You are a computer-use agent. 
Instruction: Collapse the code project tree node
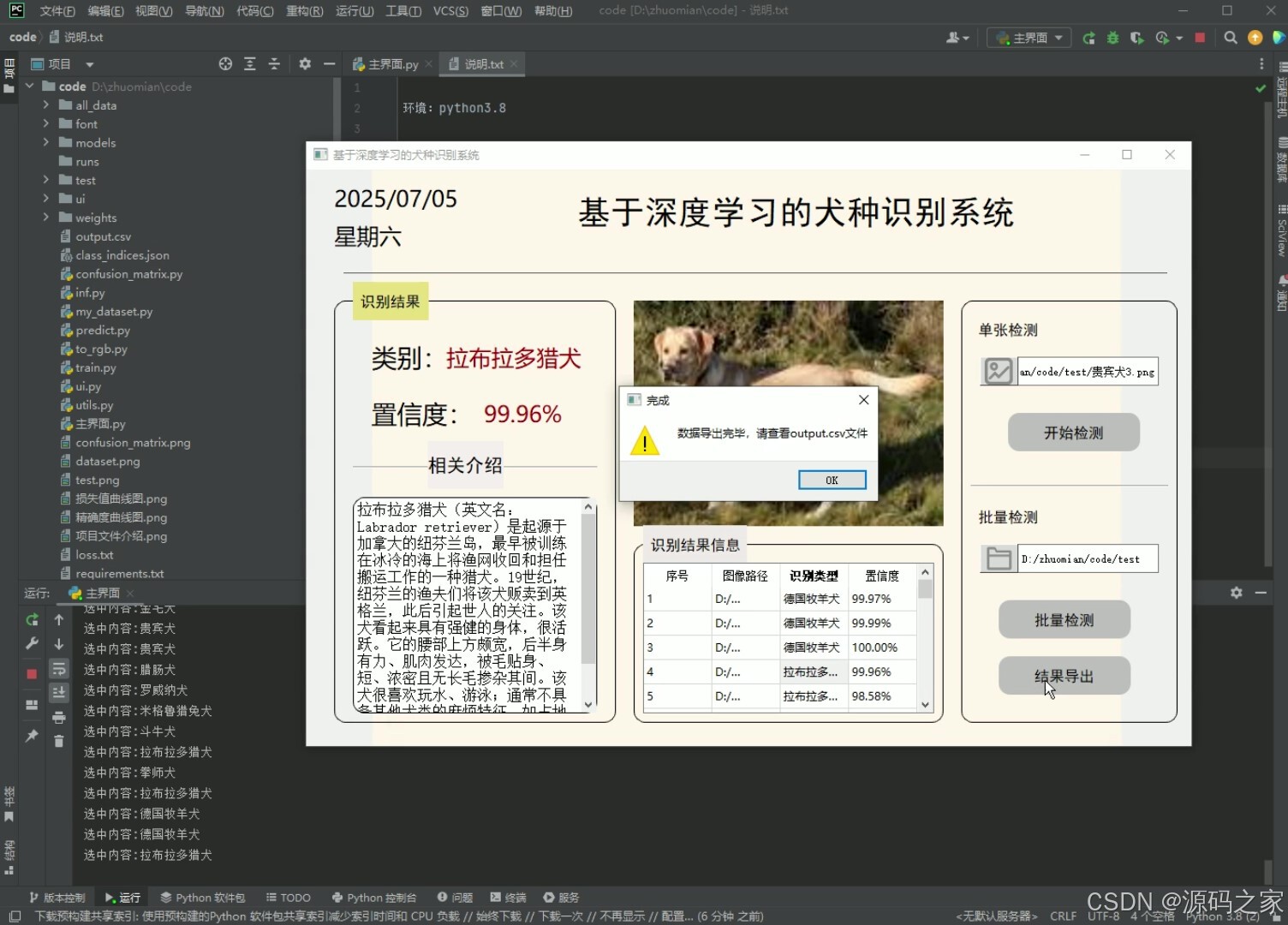[29, 86]
